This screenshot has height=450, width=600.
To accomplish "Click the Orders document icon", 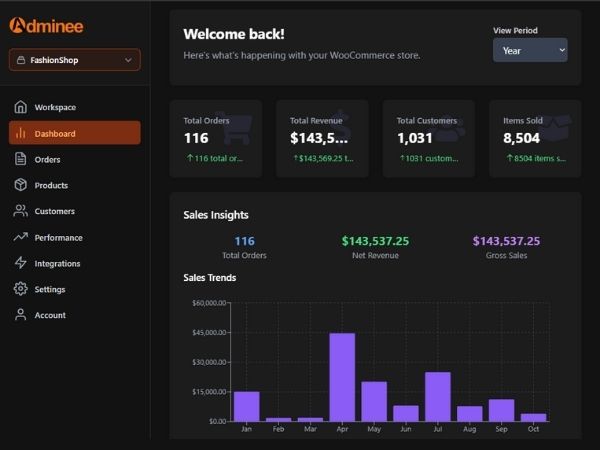I will pyautogui.click(x=20, y=159).
